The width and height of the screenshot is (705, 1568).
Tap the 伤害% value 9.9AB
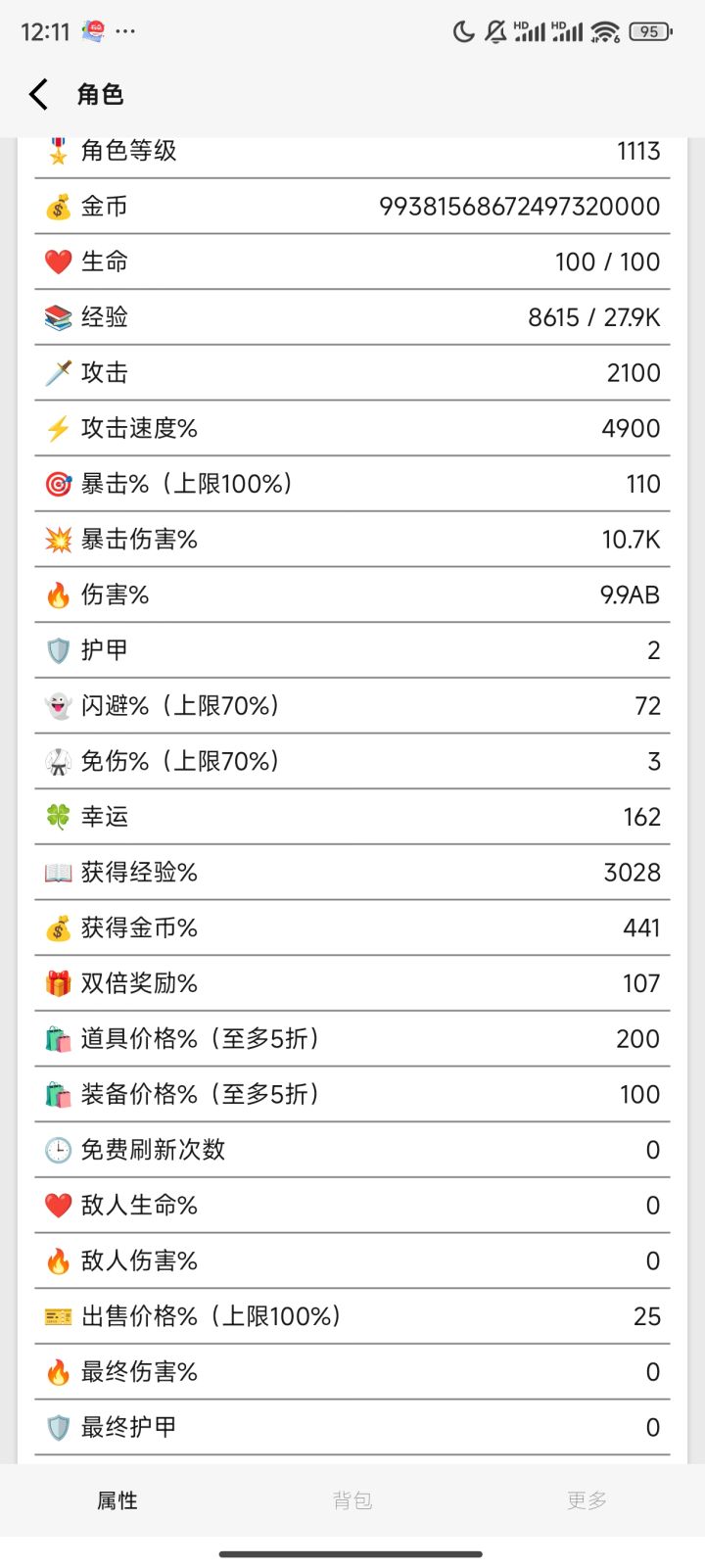coord(630,595)
